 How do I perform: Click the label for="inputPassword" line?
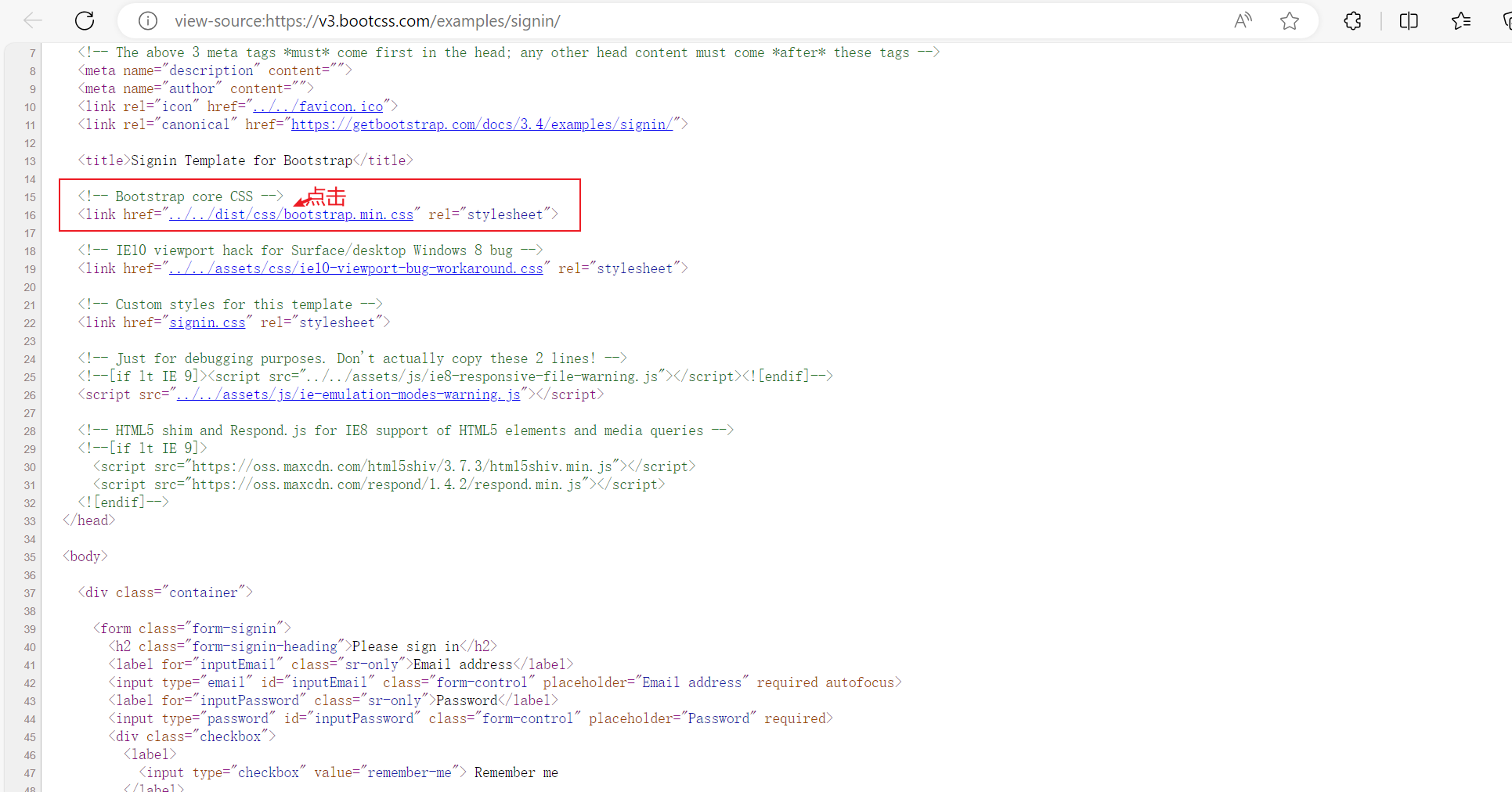point(334,700)
